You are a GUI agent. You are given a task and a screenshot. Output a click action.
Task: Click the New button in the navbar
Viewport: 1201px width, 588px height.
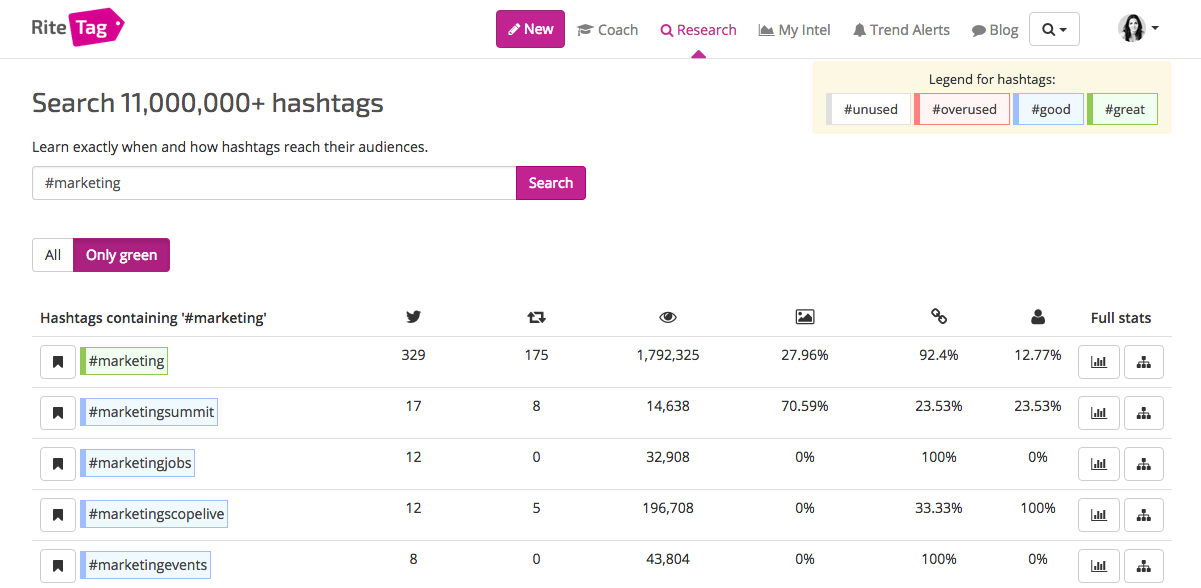point(530,29)
